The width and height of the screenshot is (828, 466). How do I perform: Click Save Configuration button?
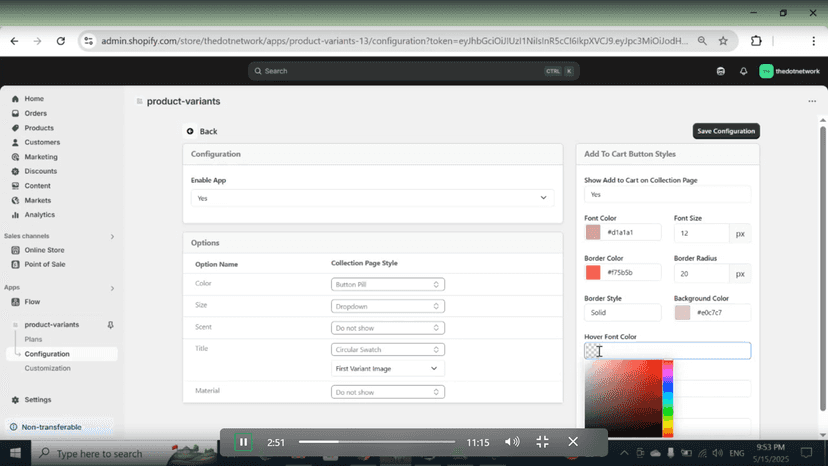click(x=726, y=131)
